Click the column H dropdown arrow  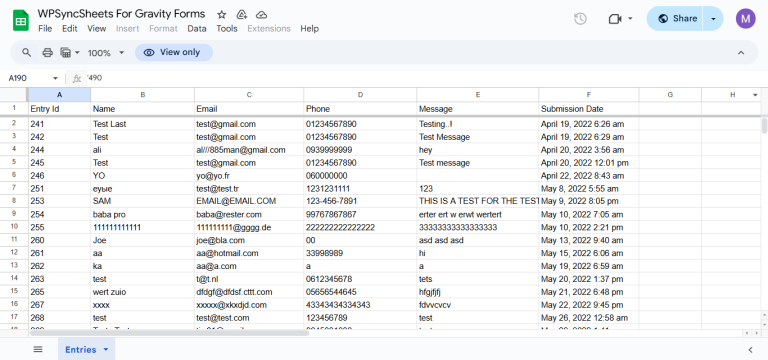click(755, 95)
